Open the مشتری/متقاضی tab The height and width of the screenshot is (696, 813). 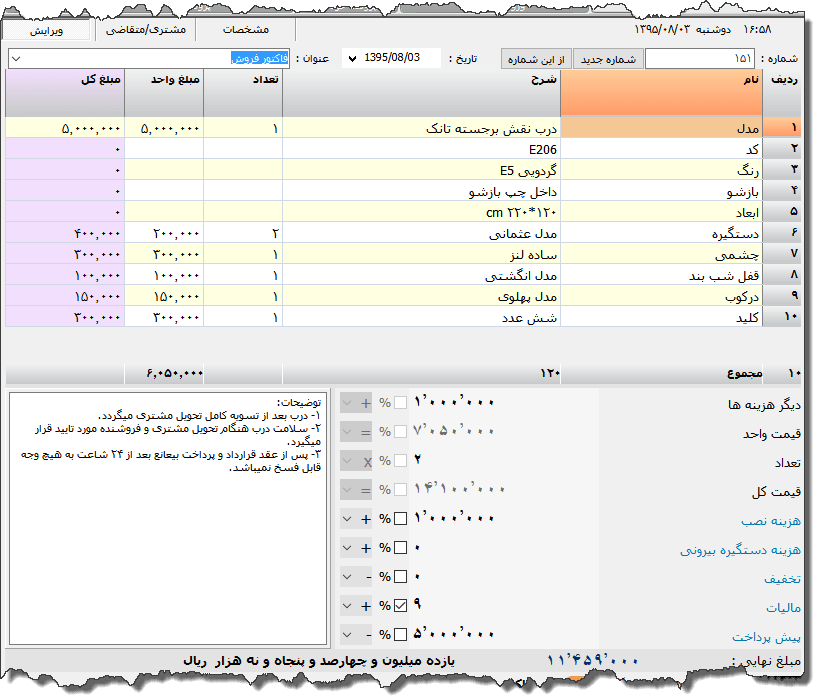coord(147,31)
